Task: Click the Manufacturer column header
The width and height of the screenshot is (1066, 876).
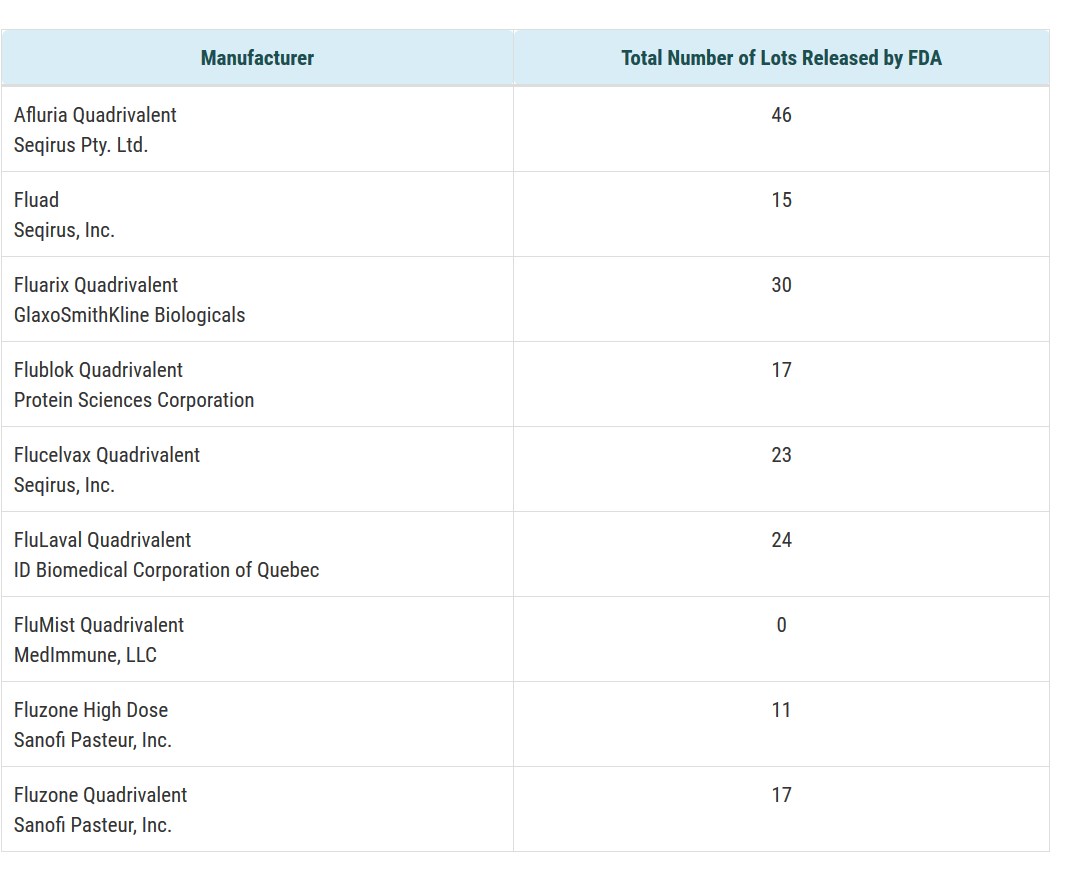Action: point(257,58)
